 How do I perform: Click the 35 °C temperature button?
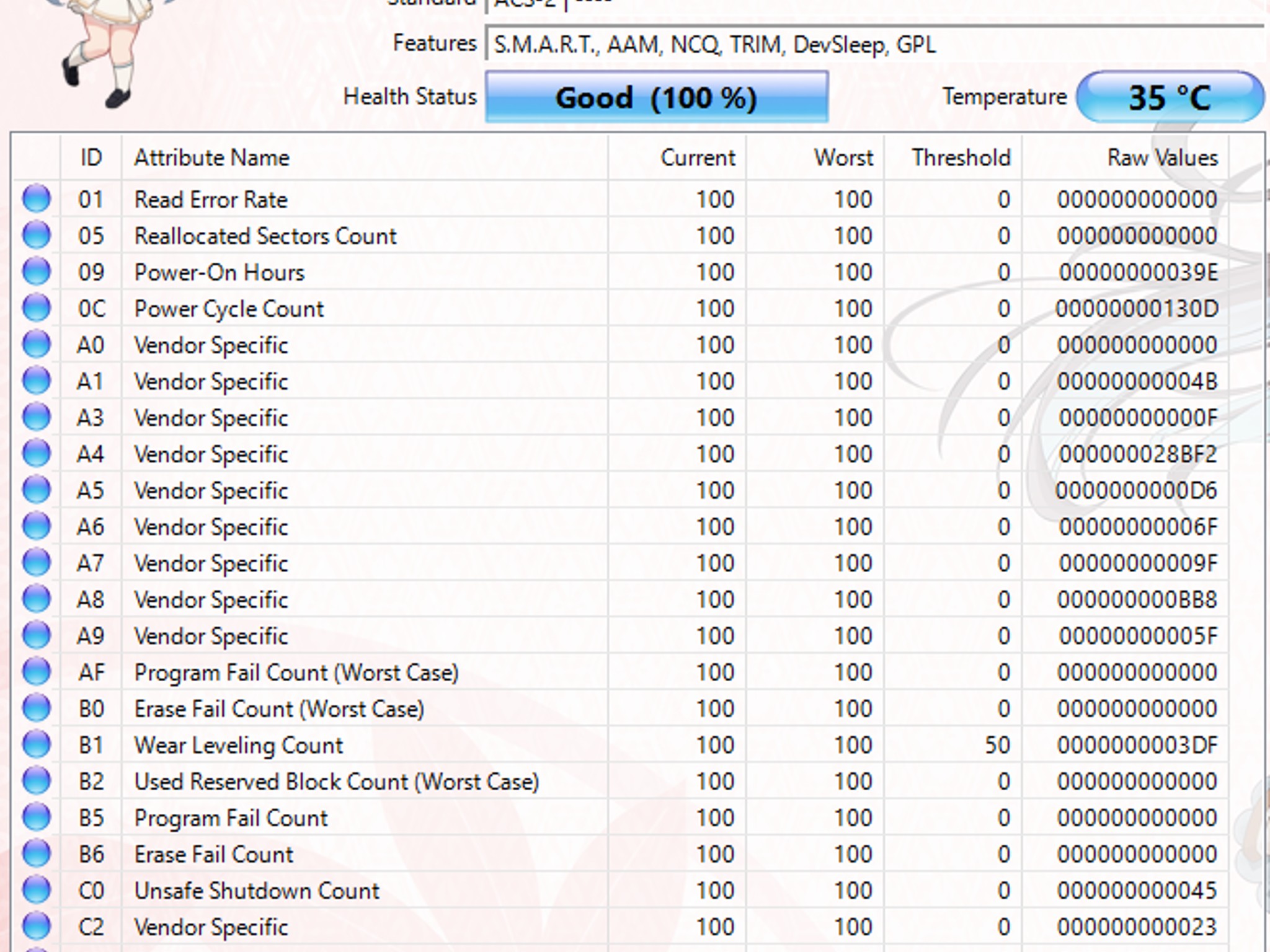tap(1170, 97)
